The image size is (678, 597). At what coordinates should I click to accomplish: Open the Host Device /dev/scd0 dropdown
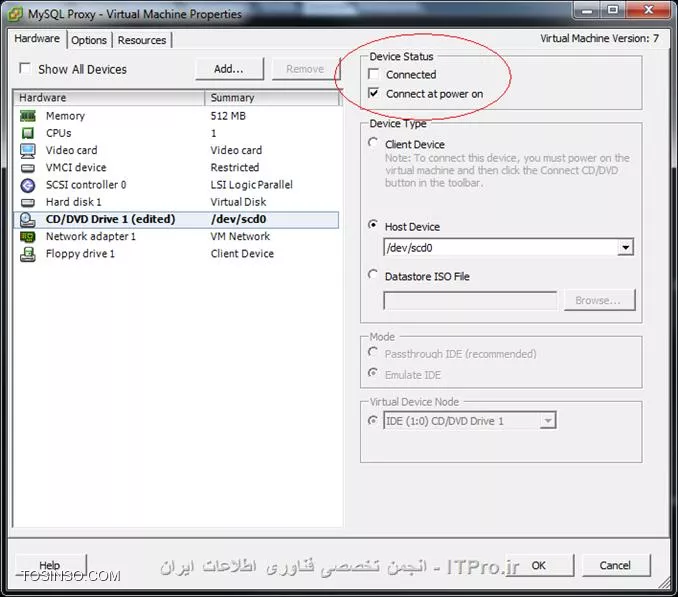(625, 248)
